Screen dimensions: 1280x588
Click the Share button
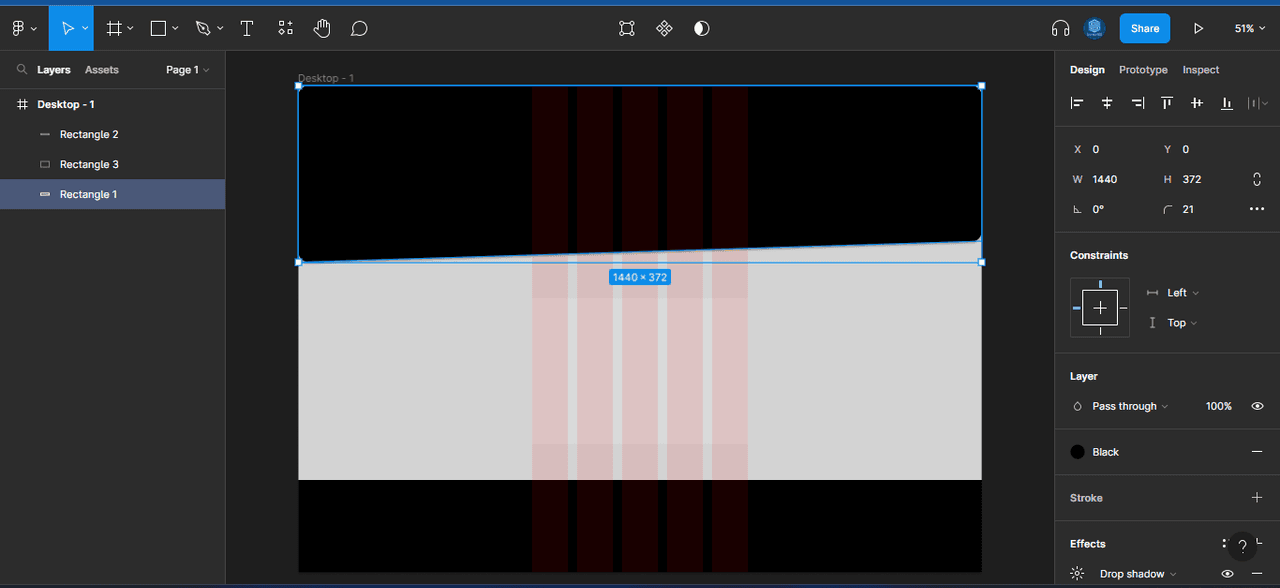[x=1144, y=28]
